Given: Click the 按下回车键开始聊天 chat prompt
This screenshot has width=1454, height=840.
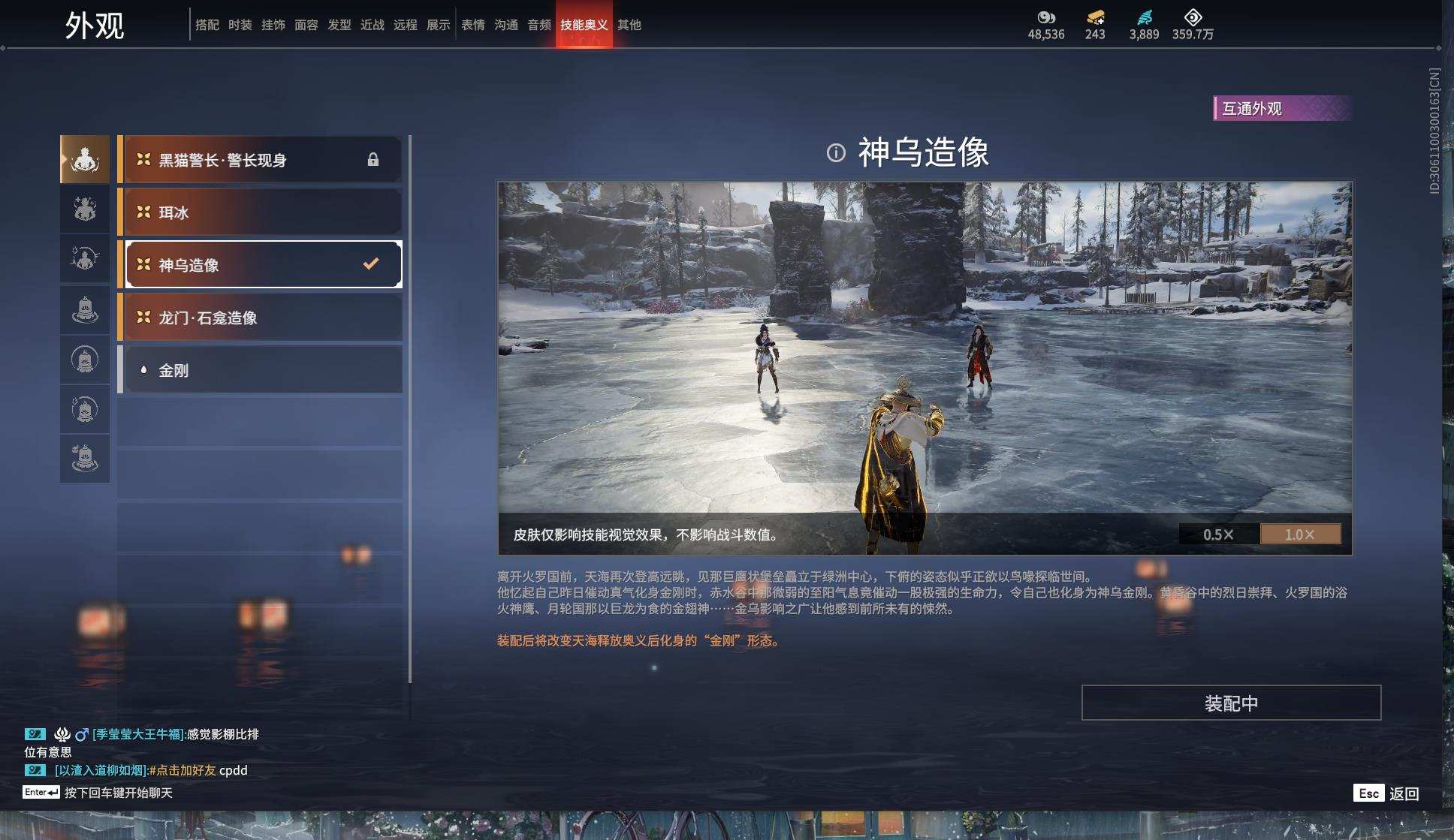Looking at the screenshot, I should (x=119, y=793).
